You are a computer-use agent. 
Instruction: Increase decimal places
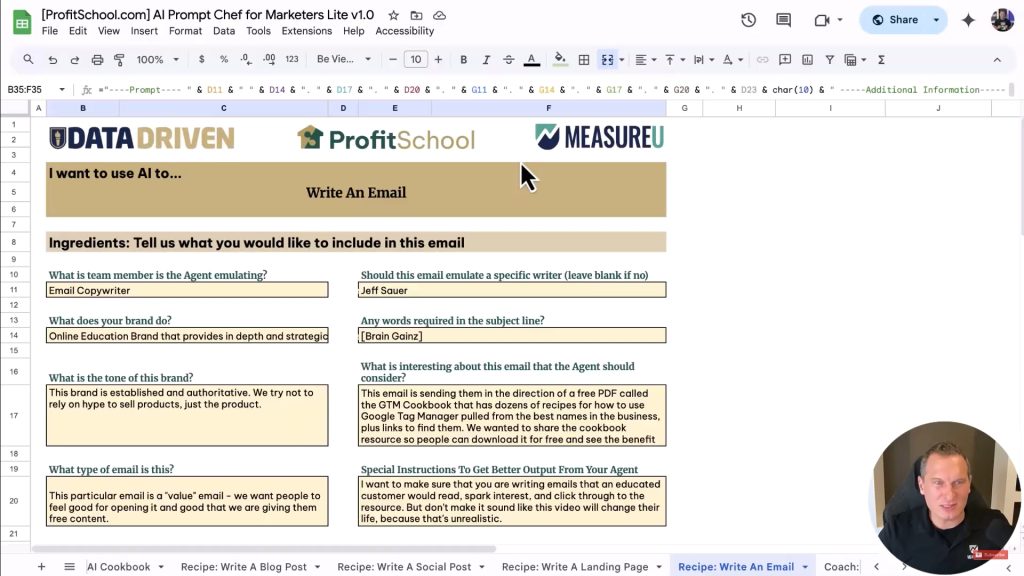[x=269, y=59]
